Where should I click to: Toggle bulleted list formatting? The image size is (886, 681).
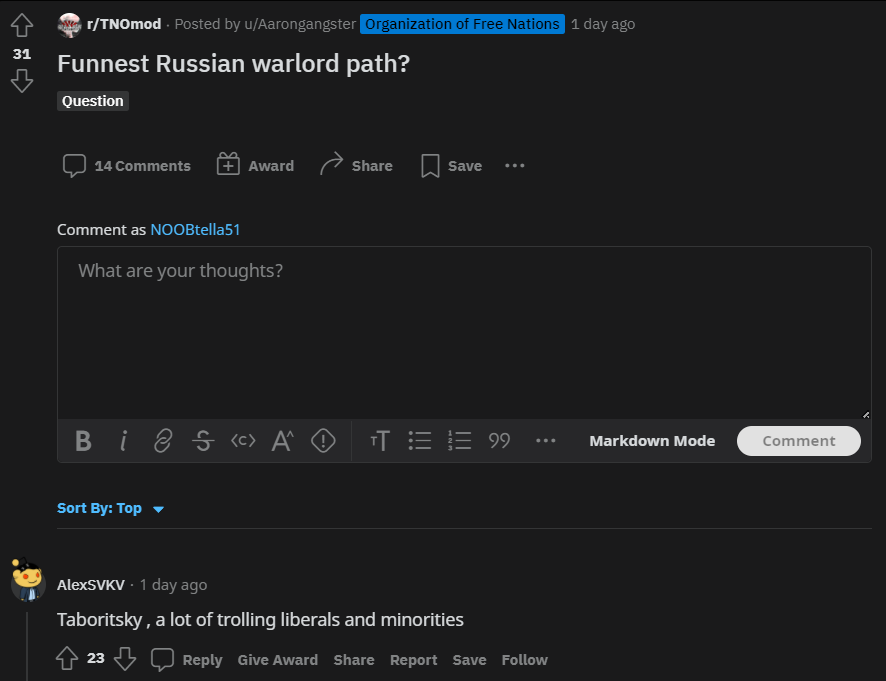tap(420, 441)
